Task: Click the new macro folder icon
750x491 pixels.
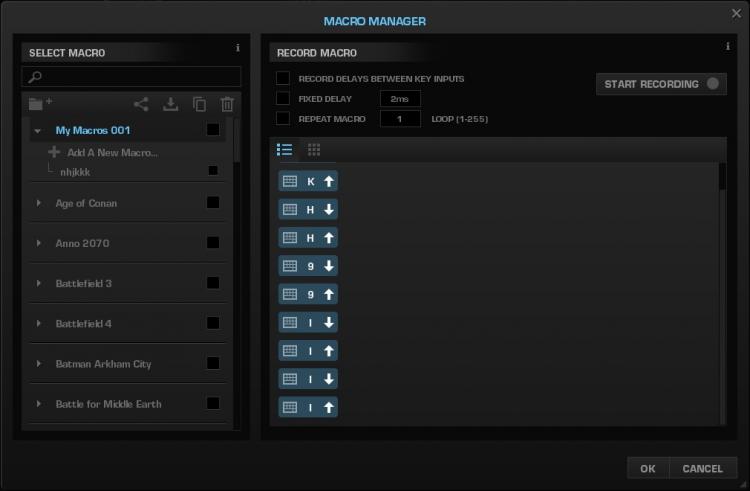Action: 40,104
